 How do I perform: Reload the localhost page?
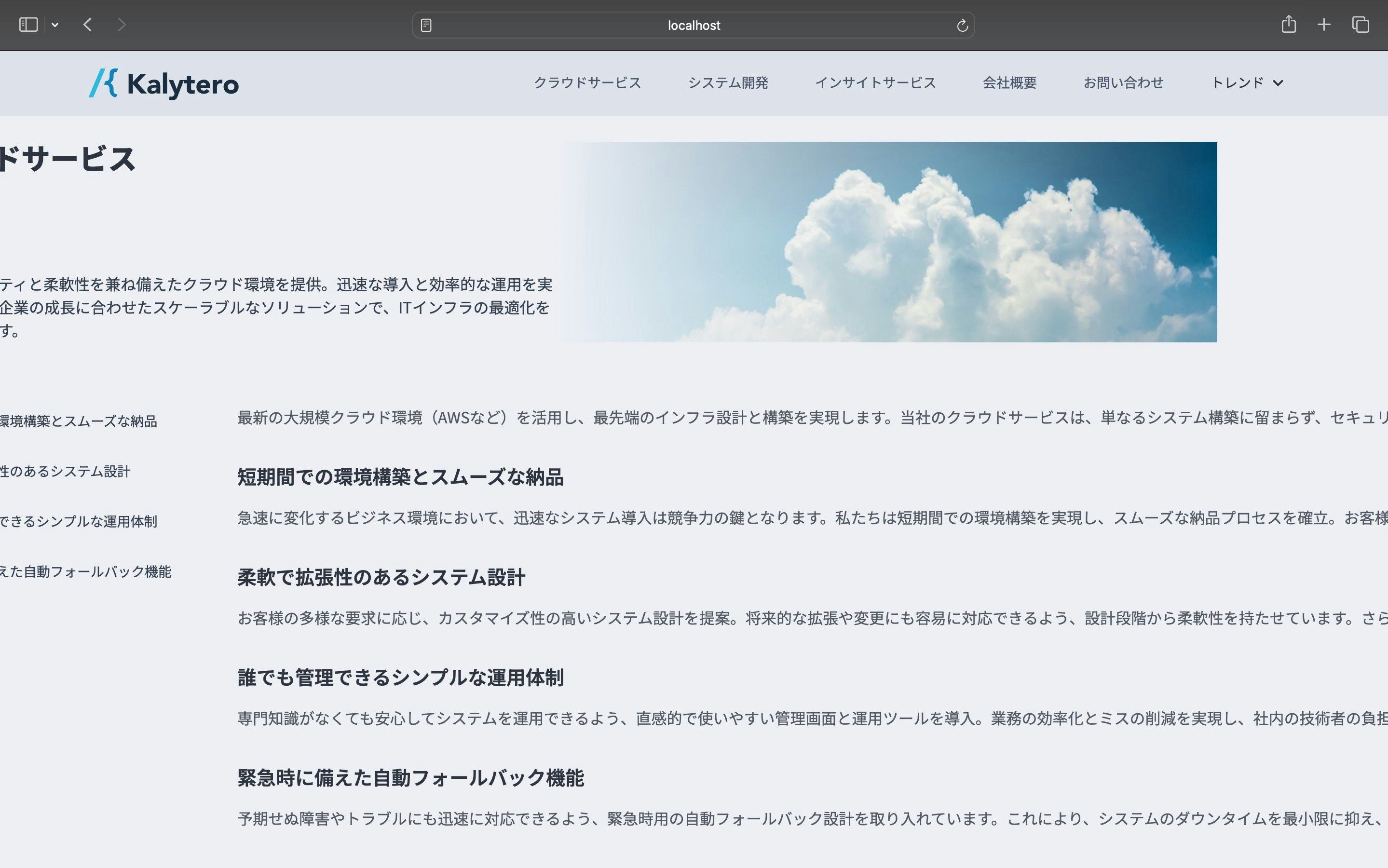click(x=962, y=25)
